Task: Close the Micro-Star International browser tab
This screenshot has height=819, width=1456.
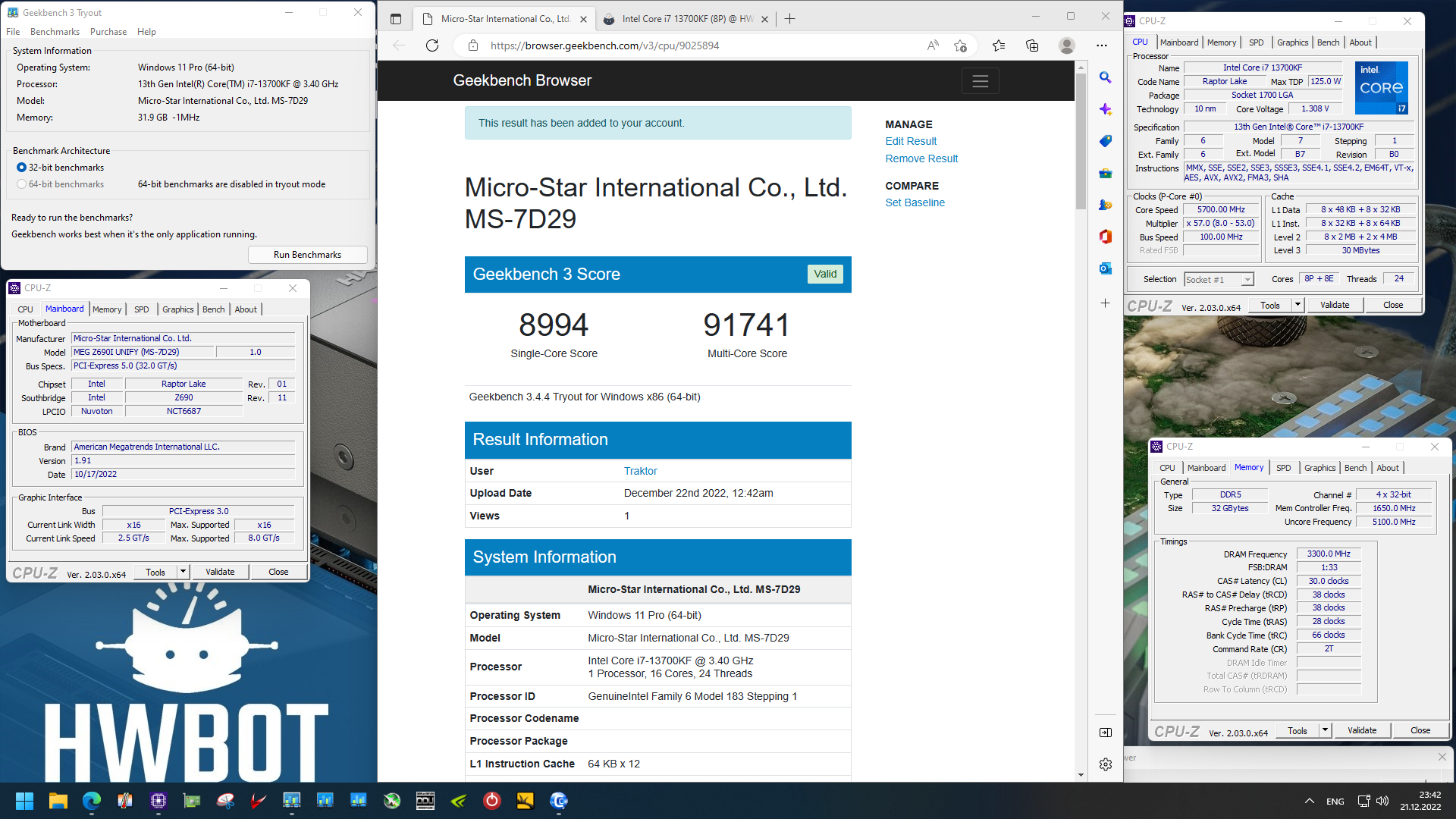Action: (583, 19)
